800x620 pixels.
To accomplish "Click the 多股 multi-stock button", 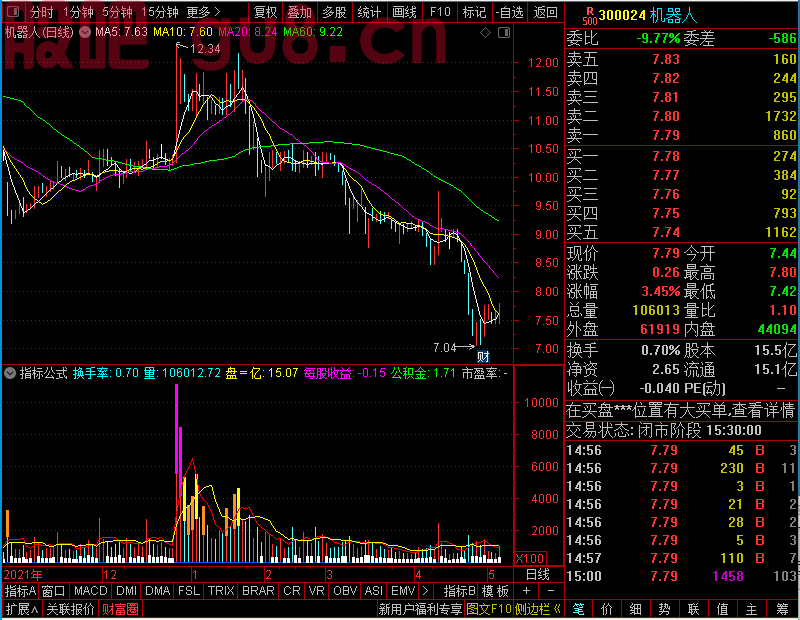I will click(334, 12).
